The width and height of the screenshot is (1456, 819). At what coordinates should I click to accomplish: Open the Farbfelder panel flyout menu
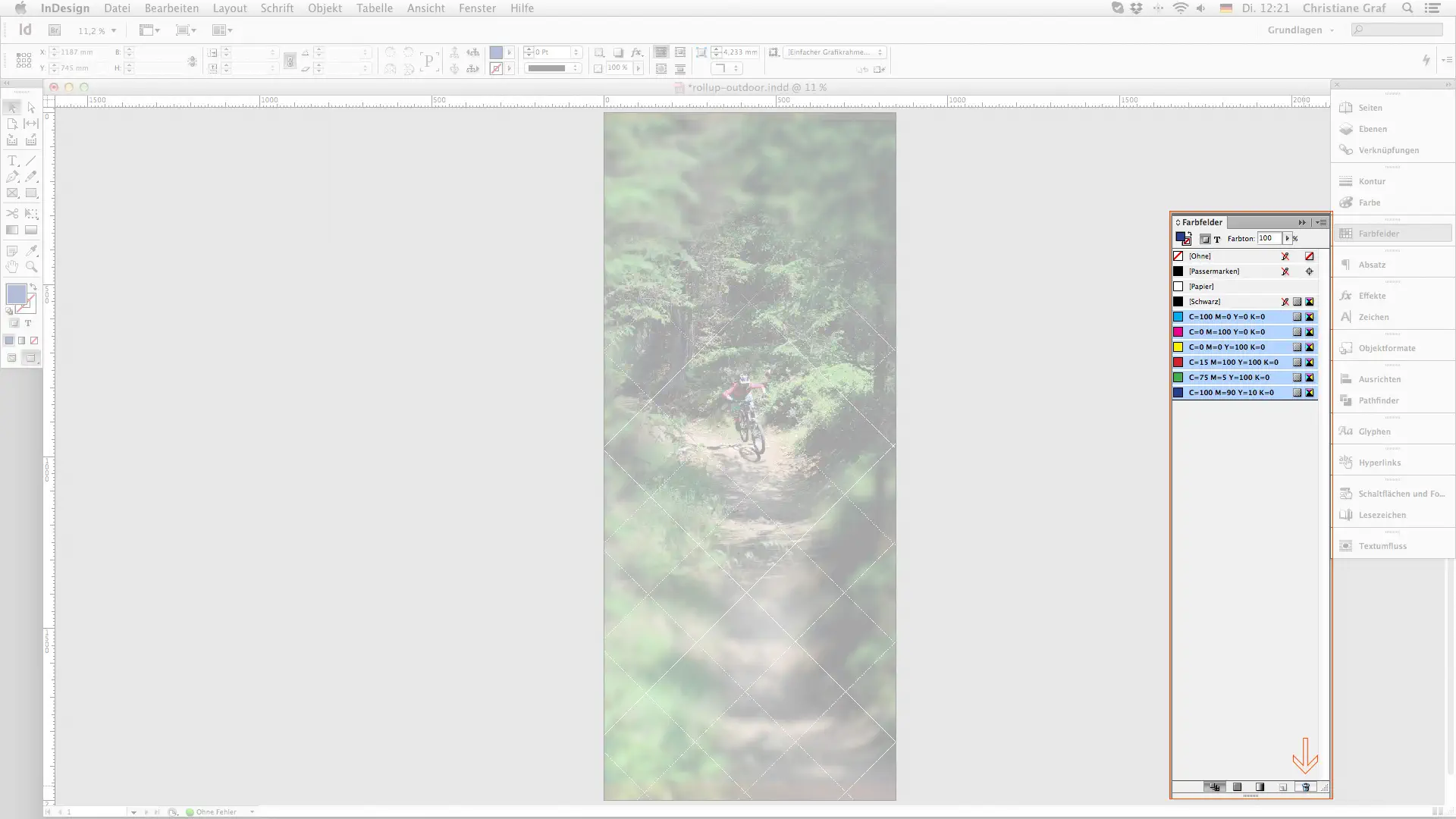tap(1321, 222)
